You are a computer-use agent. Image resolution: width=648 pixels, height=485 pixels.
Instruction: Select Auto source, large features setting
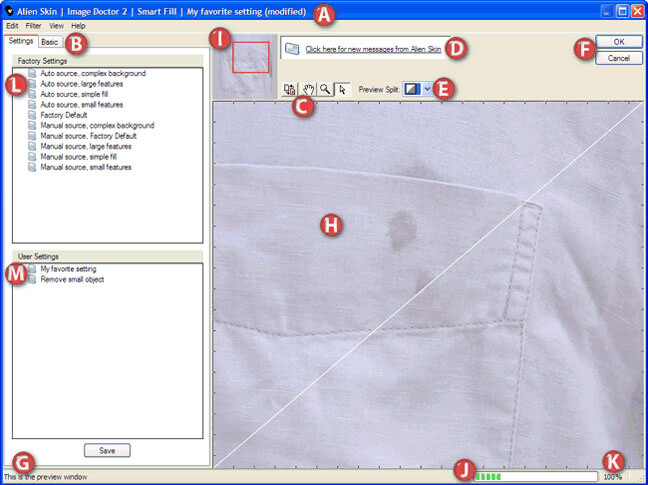[x=82, y=84]
